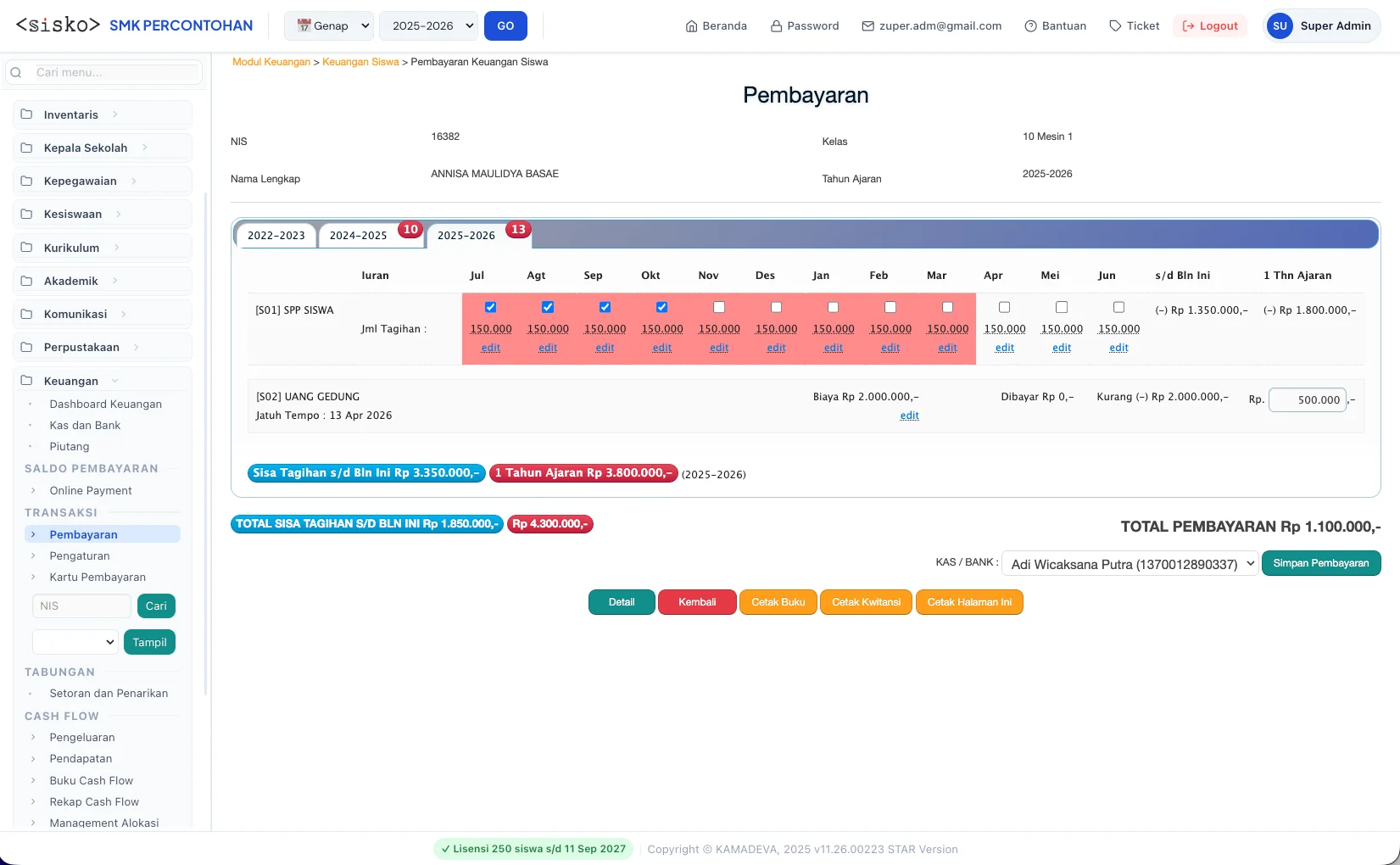Open the Genap semester dropdown

pyautogui.click(x=329, y=26)
